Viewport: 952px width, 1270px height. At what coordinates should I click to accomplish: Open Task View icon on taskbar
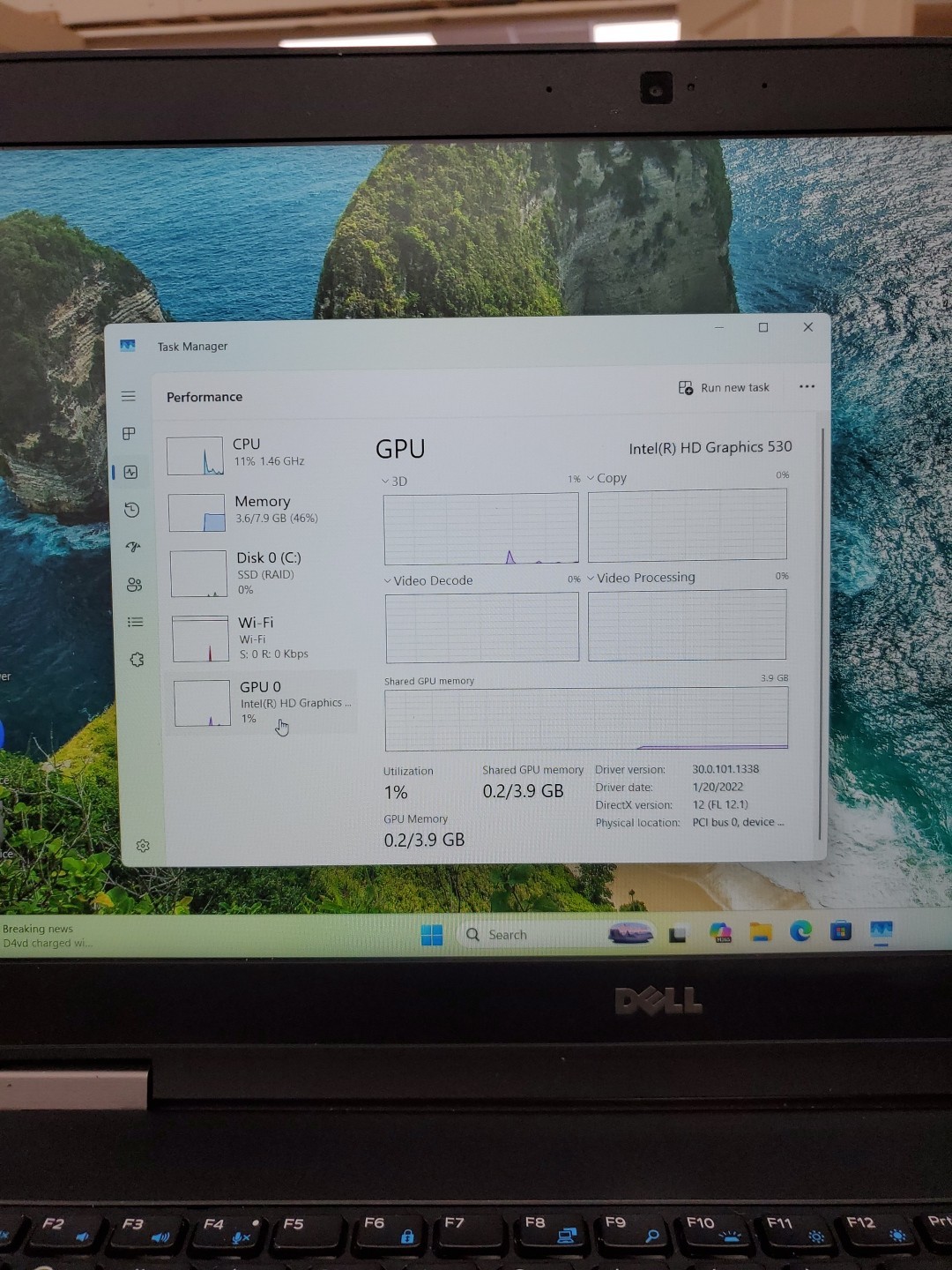[x=678, y=934]
